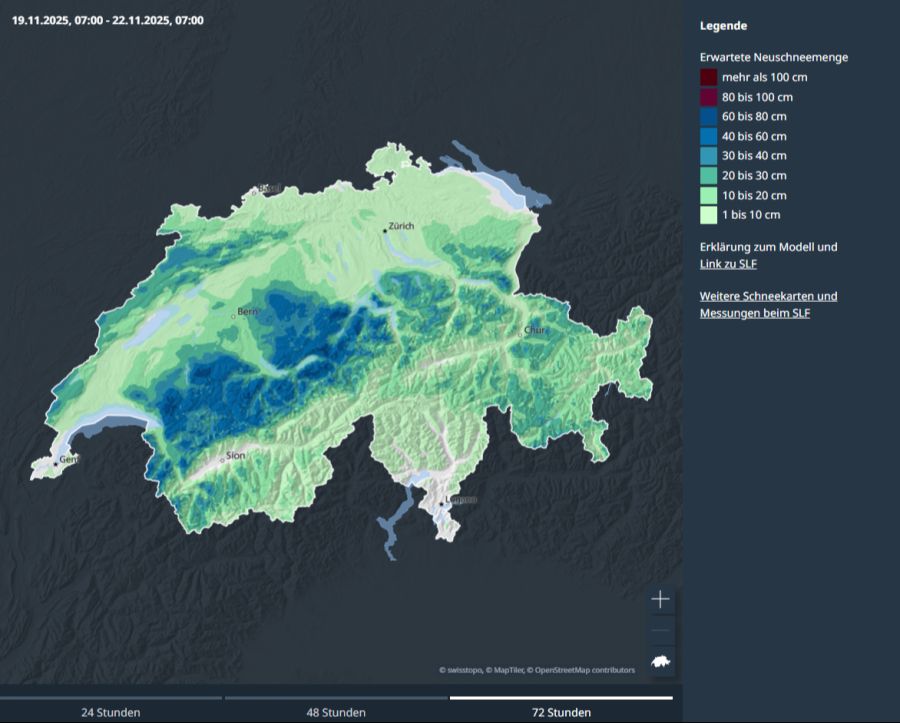Reset view using the Switzerland outline icon

pyautogui.click(x=660, y=661)
